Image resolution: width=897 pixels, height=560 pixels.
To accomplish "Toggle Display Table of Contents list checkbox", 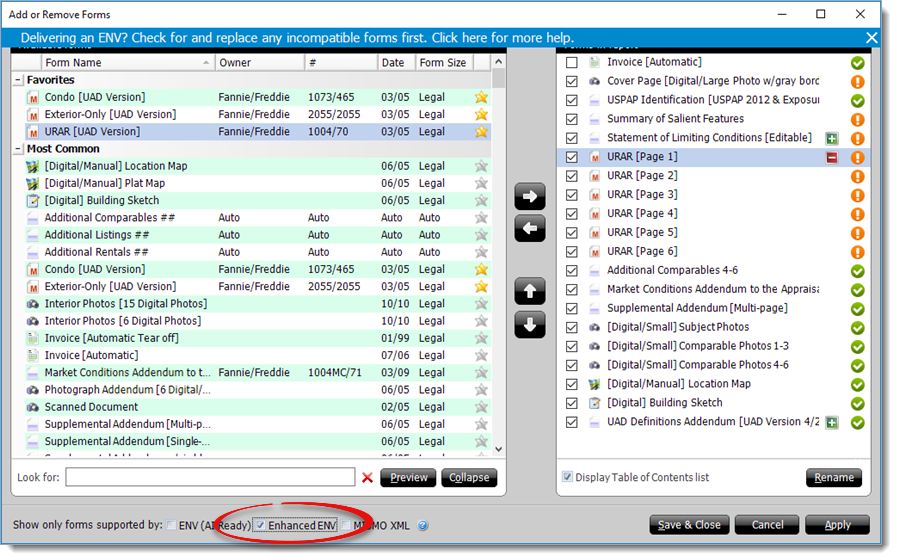I will 567,477.
